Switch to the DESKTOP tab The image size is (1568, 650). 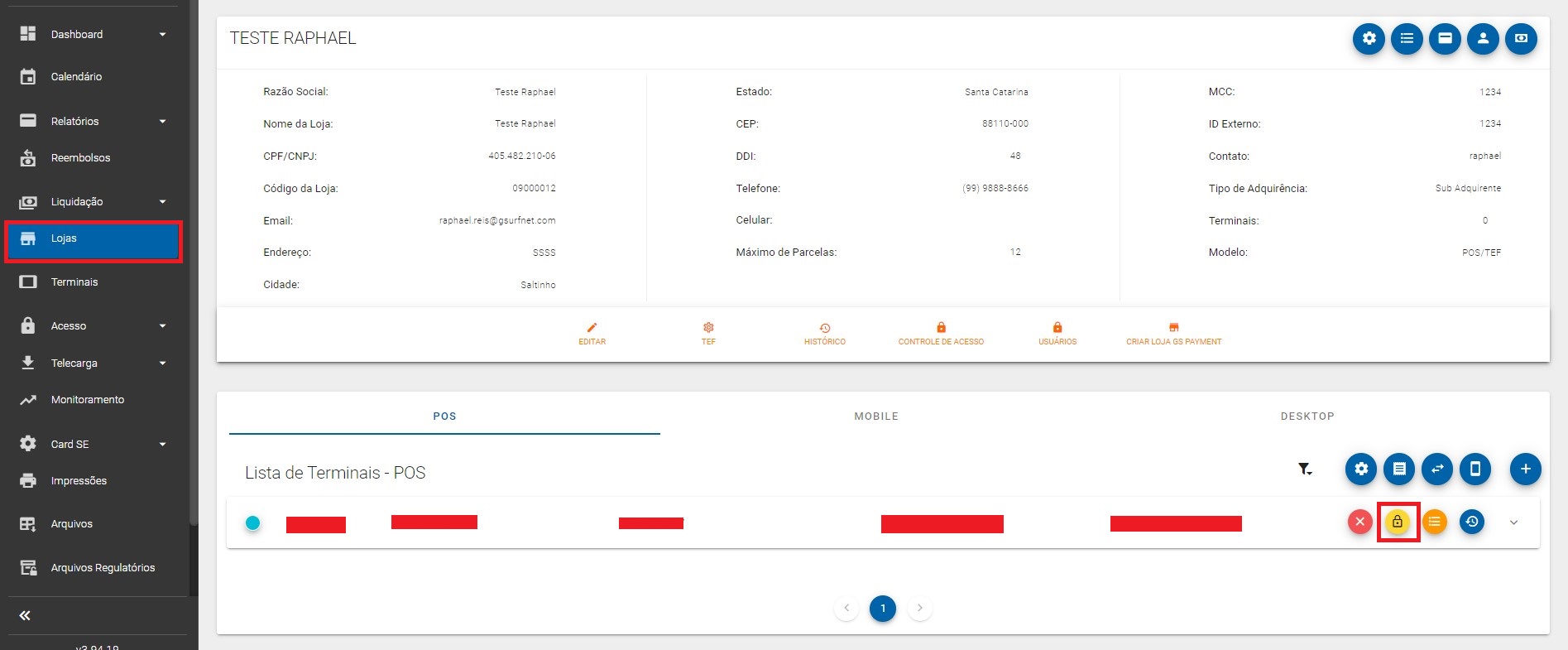(1307, 416)
